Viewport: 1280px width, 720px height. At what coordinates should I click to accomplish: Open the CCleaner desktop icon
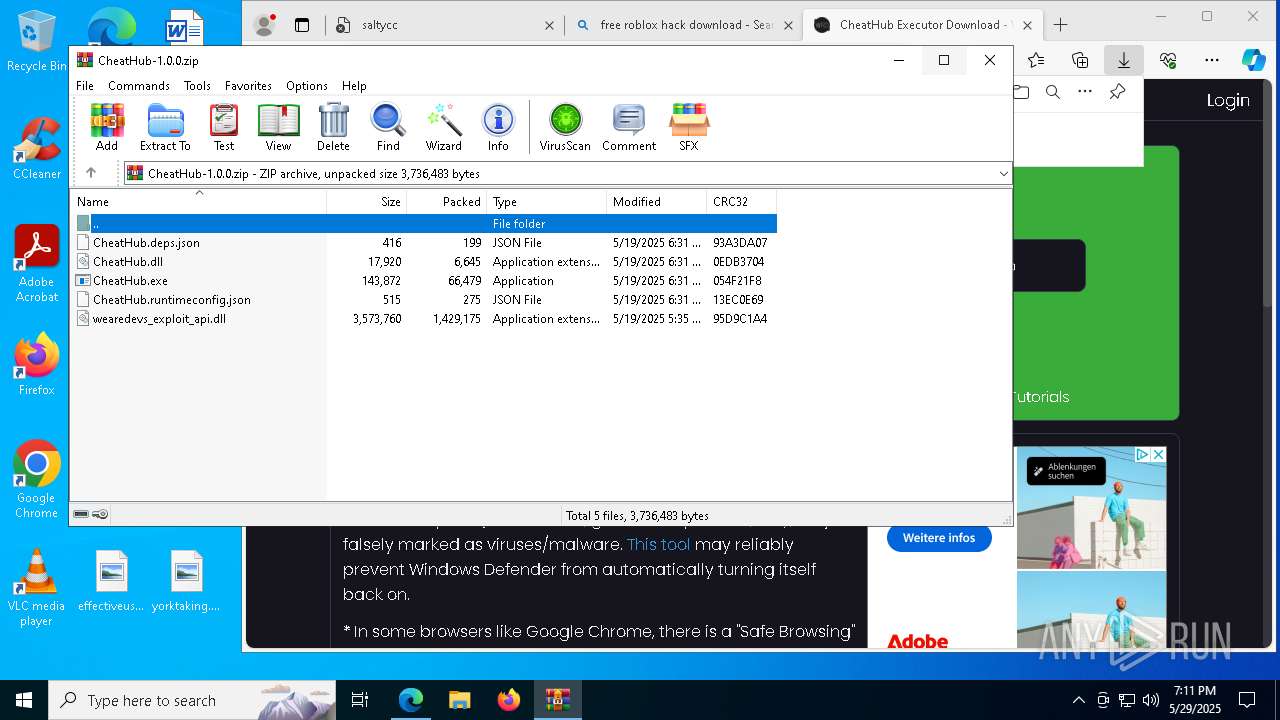(37, 149)
